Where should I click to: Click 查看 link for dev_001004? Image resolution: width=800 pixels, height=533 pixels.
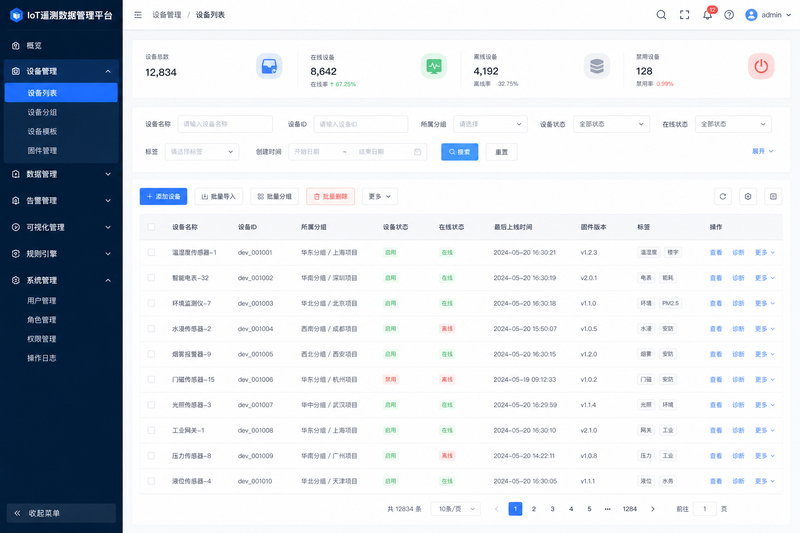pyautogui.click(x=716, y=329)
